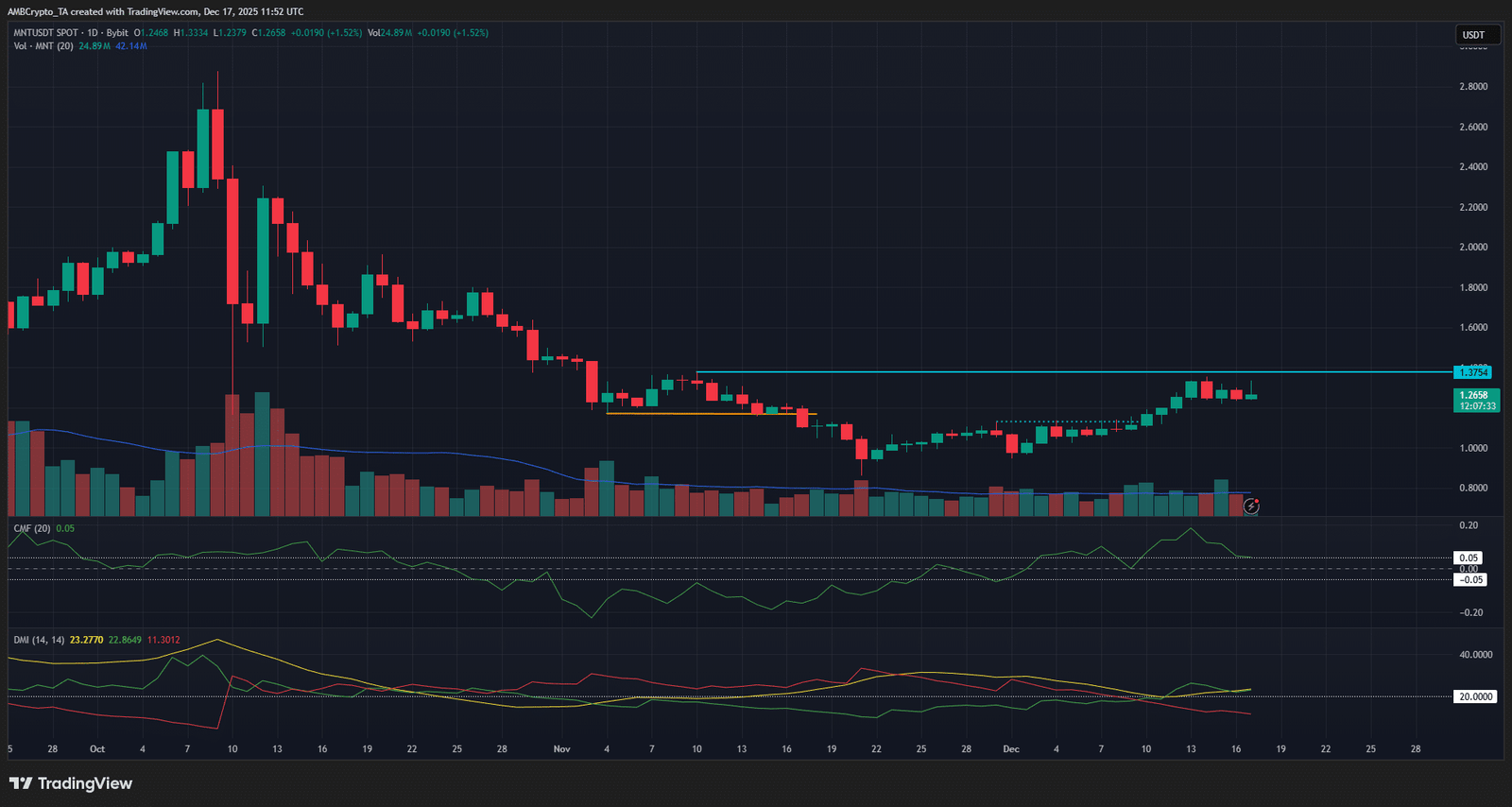Select the Vol · MNT (20) indicator legend

43,46
